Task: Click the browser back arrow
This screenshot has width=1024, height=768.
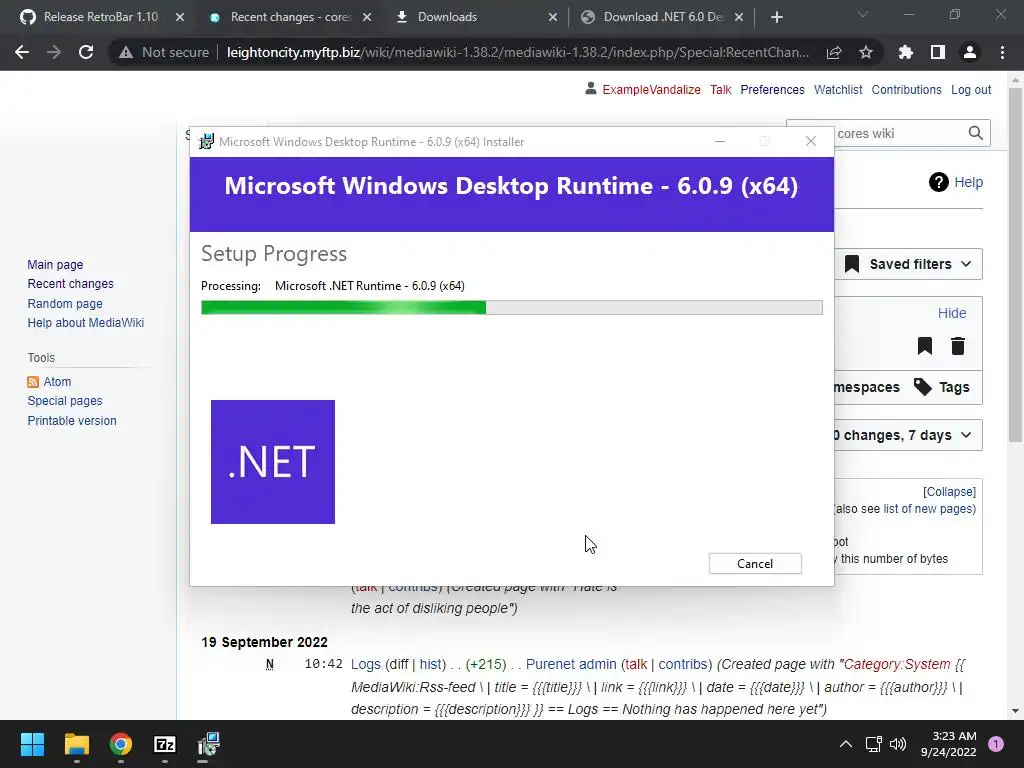Action: [22, 52]
